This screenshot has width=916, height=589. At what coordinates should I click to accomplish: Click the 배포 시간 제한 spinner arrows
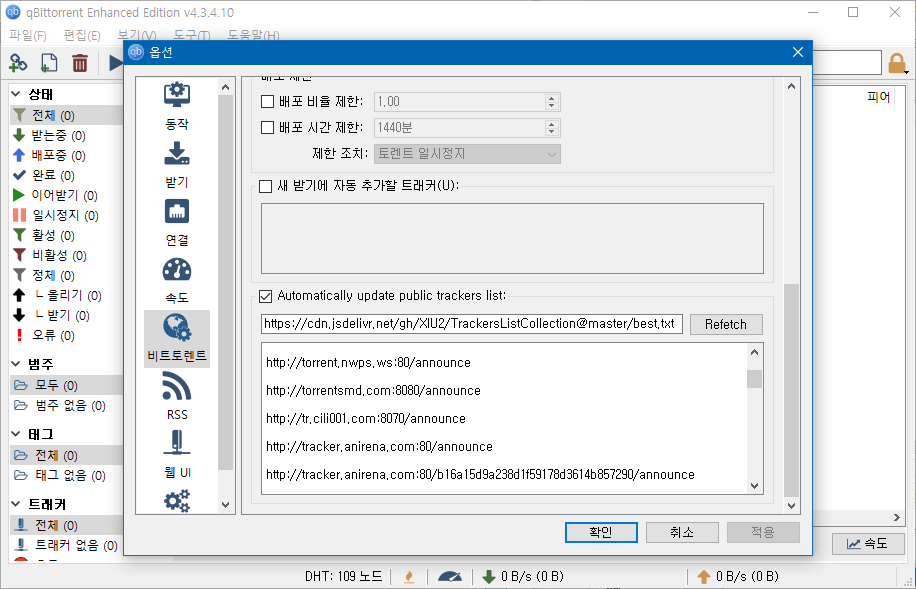pyautogui.click(x=551, y=127)
